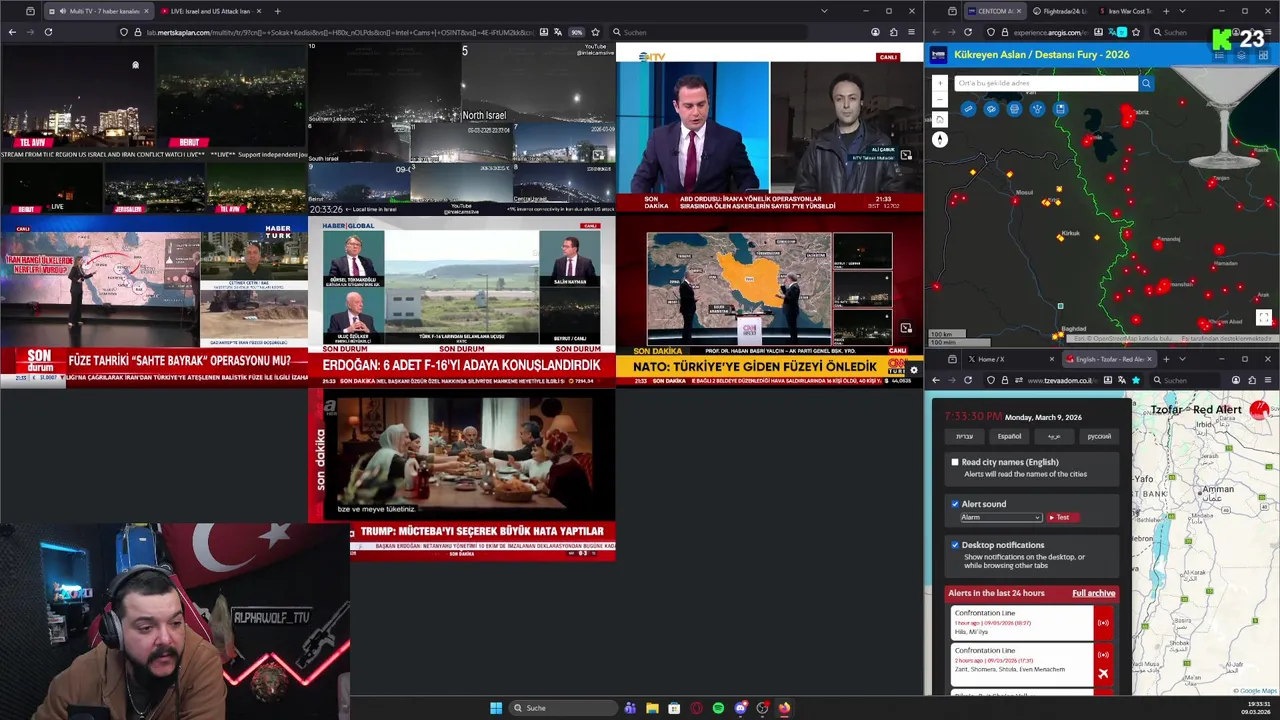Switch to LIVE: Israel and US Attack Iran tab
1280x720 pixels.
(210, 11)
